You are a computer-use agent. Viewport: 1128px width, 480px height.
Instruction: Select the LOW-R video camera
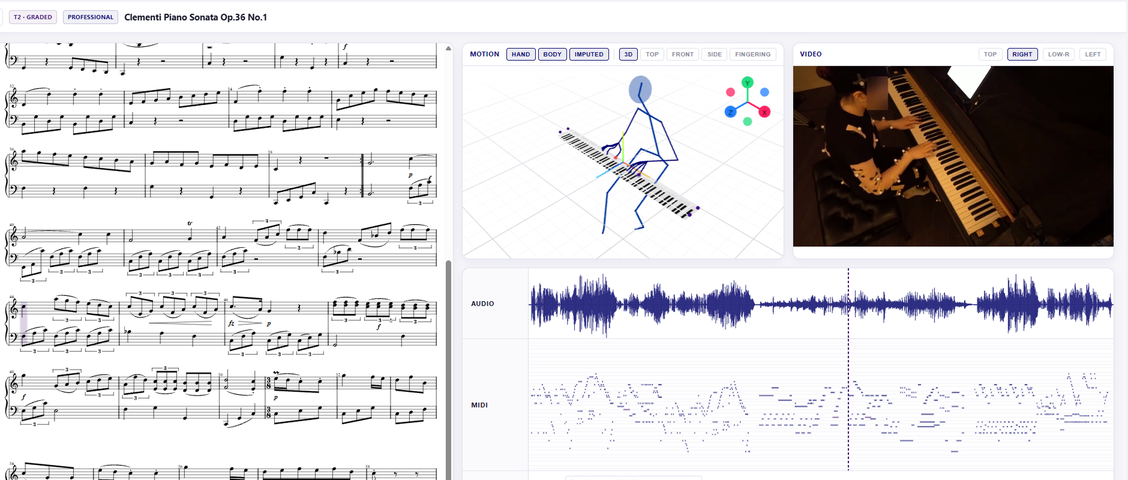tap(1059, 54)
